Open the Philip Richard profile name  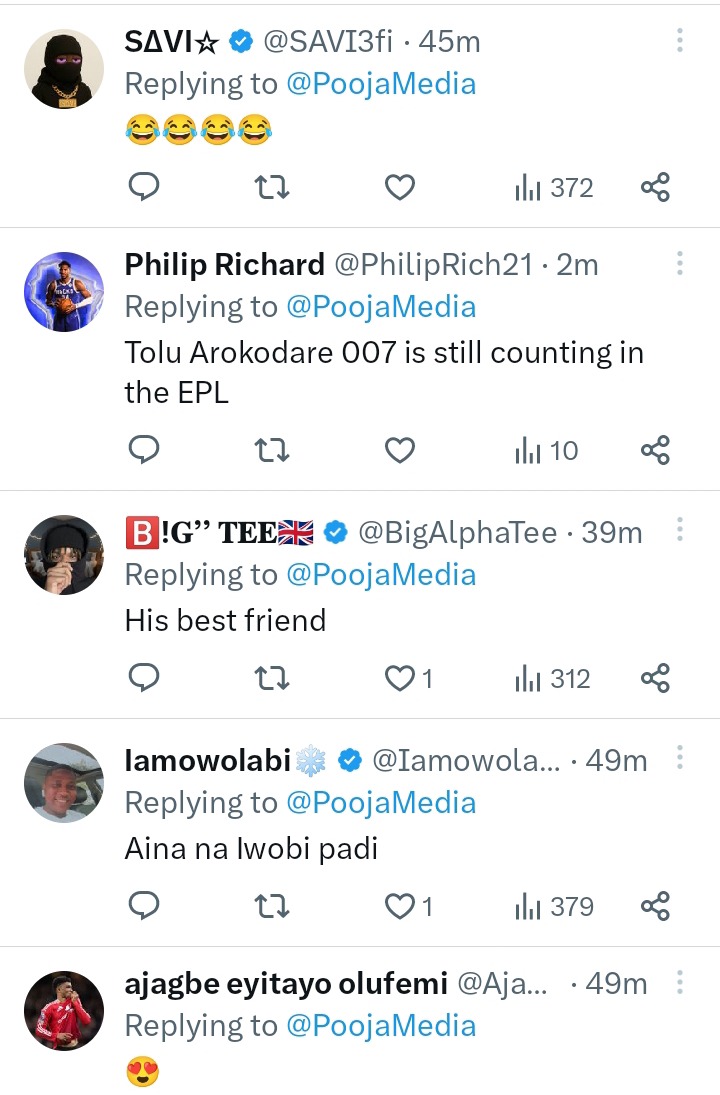click(224, 264)
